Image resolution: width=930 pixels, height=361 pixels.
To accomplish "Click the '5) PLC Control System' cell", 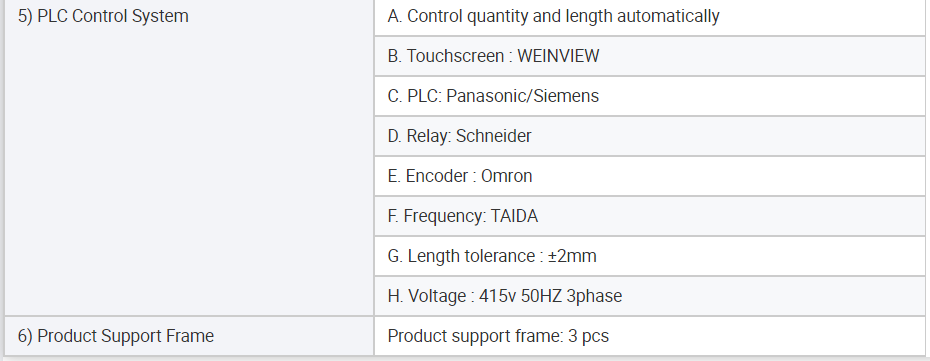I will tap(189, 156).
